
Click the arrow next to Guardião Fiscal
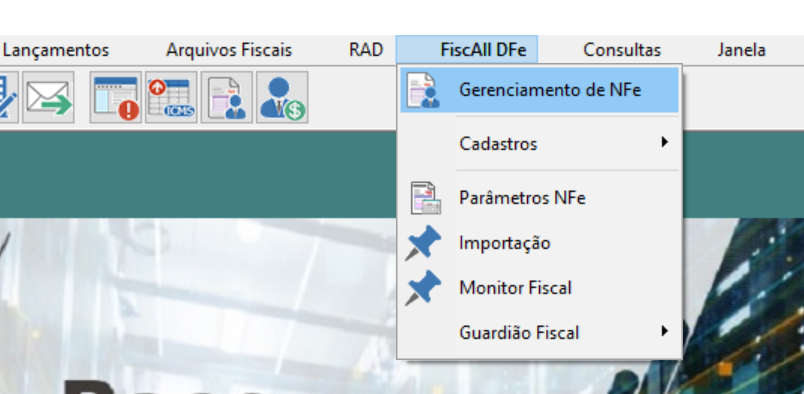coord(665,331)
